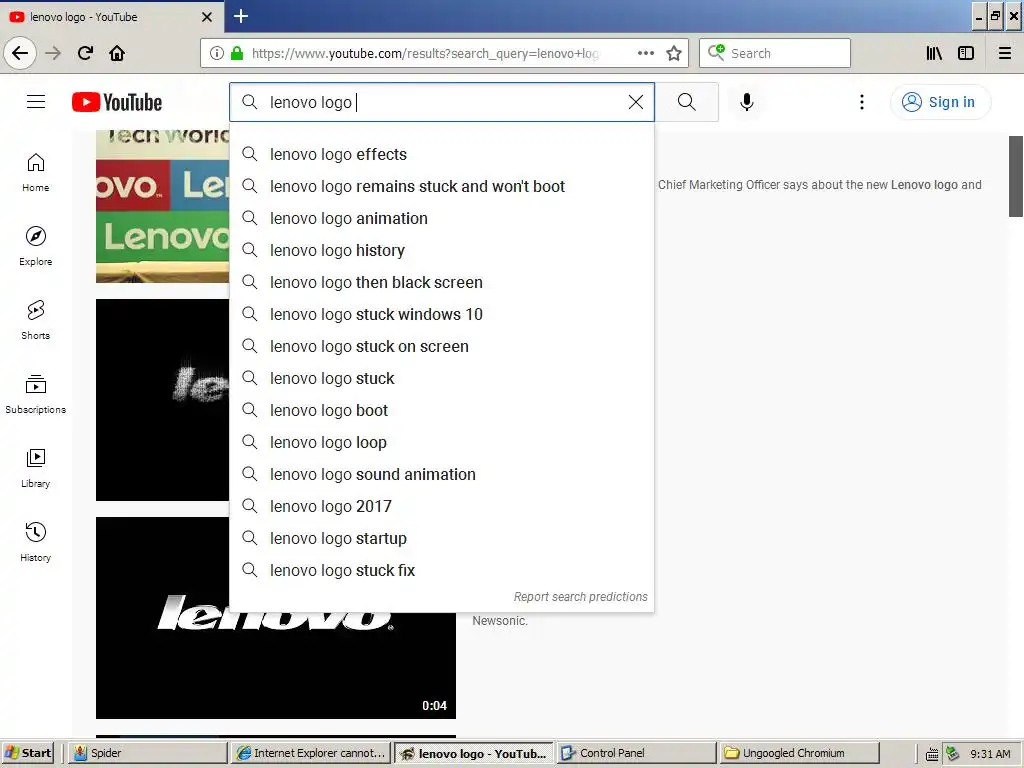1024x768 pixels.
Task: Select suggestion 'lenovo logo loop'
Action: pos(441,442)
